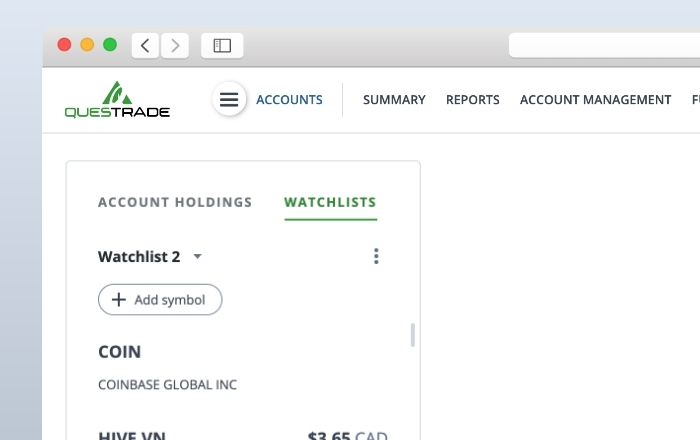Click the watchlist panel scrollbar

point(412,335)
